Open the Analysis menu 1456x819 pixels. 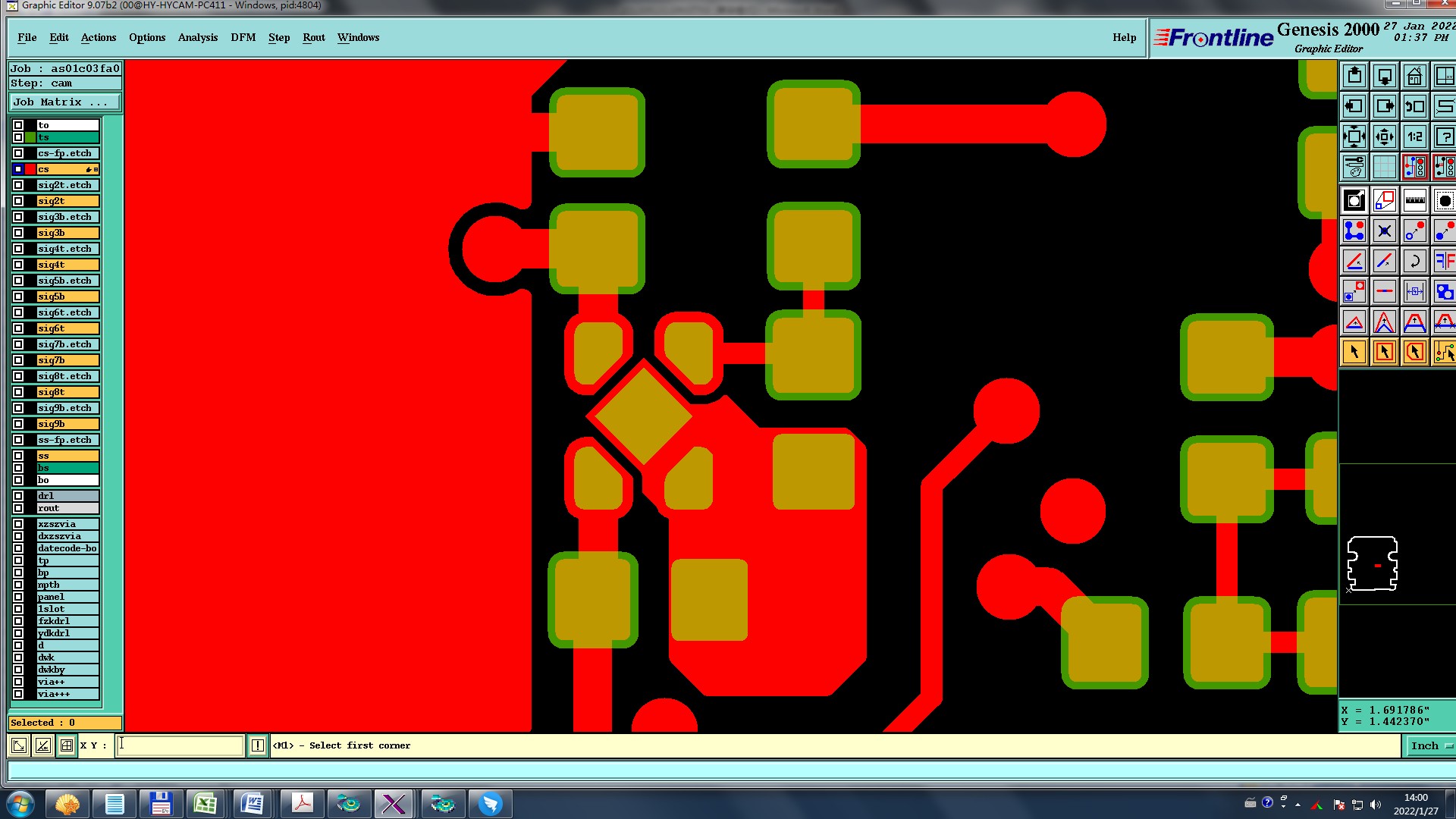pyautogui.click(x=197, y=38)
